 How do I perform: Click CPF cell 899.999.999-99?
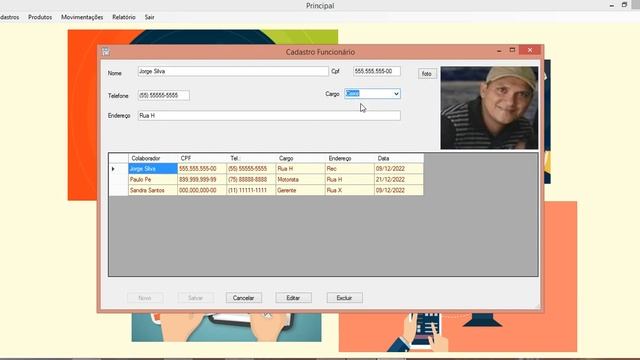(202, 180)
